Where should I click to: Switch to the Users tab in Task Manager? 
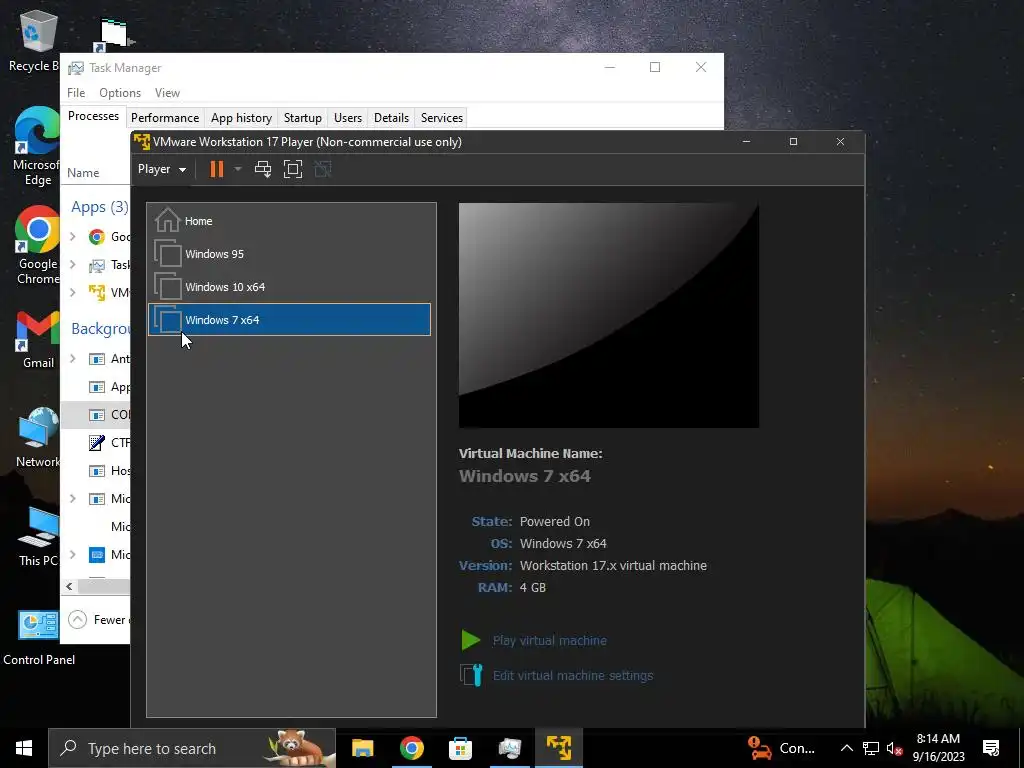pyautogui.click(x=347, y=118)
